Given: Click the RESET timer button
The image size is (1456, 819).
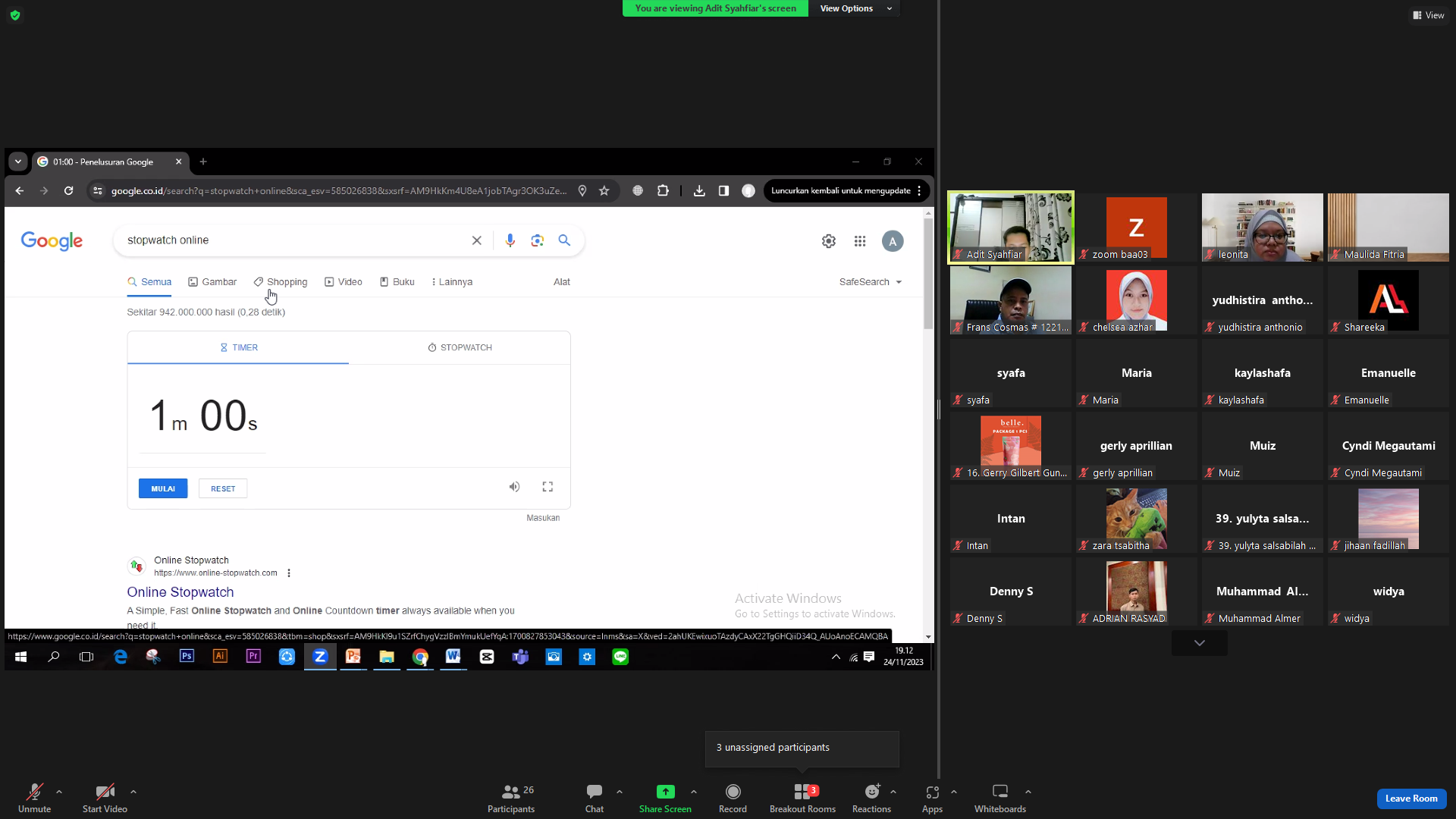Looking at the screenshot, I should pyautogui.click(x=223, y=489).
